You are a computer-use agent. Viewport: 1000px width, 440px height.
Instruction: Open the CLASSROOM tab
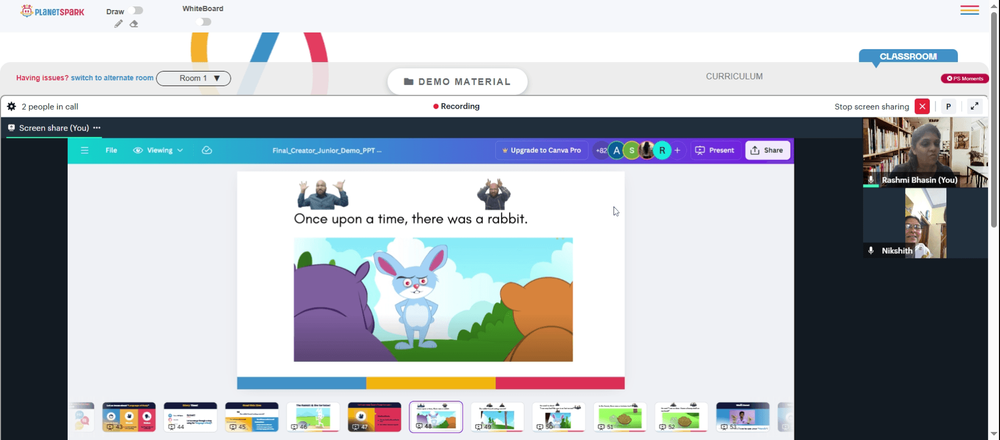pos(908,56)
